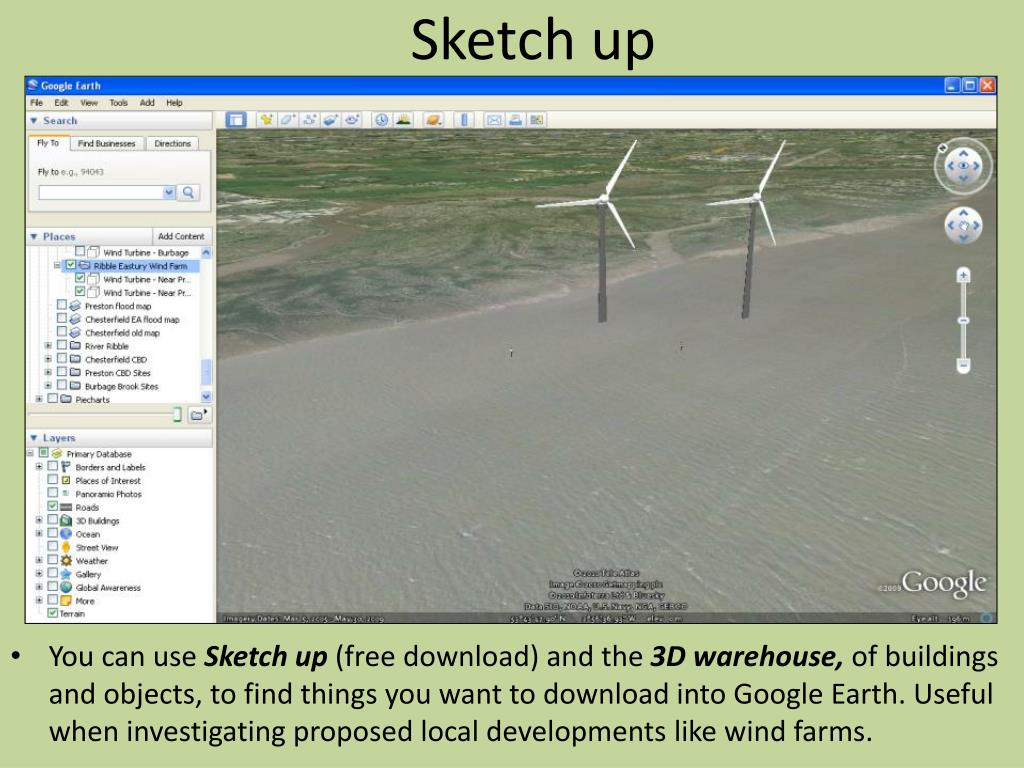Select the Ruler tool icon
This screenshot has height=768, width=1024.
464,120
